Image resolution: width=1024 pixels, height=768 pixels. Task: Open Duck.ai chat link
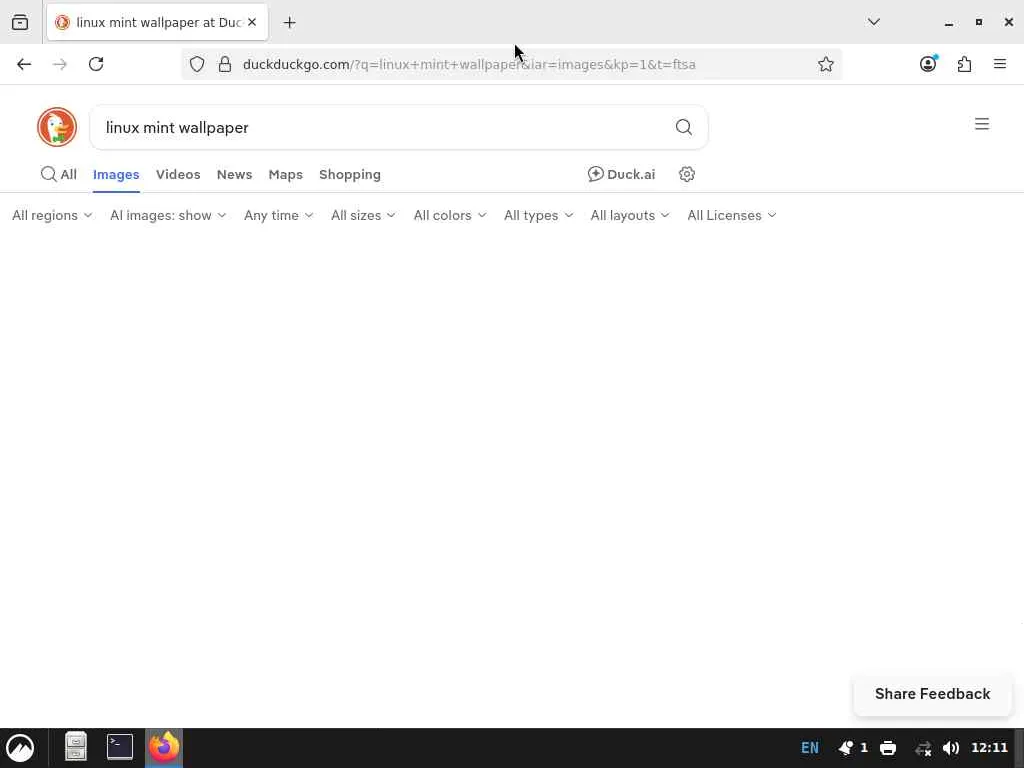(x=621, y=174)
